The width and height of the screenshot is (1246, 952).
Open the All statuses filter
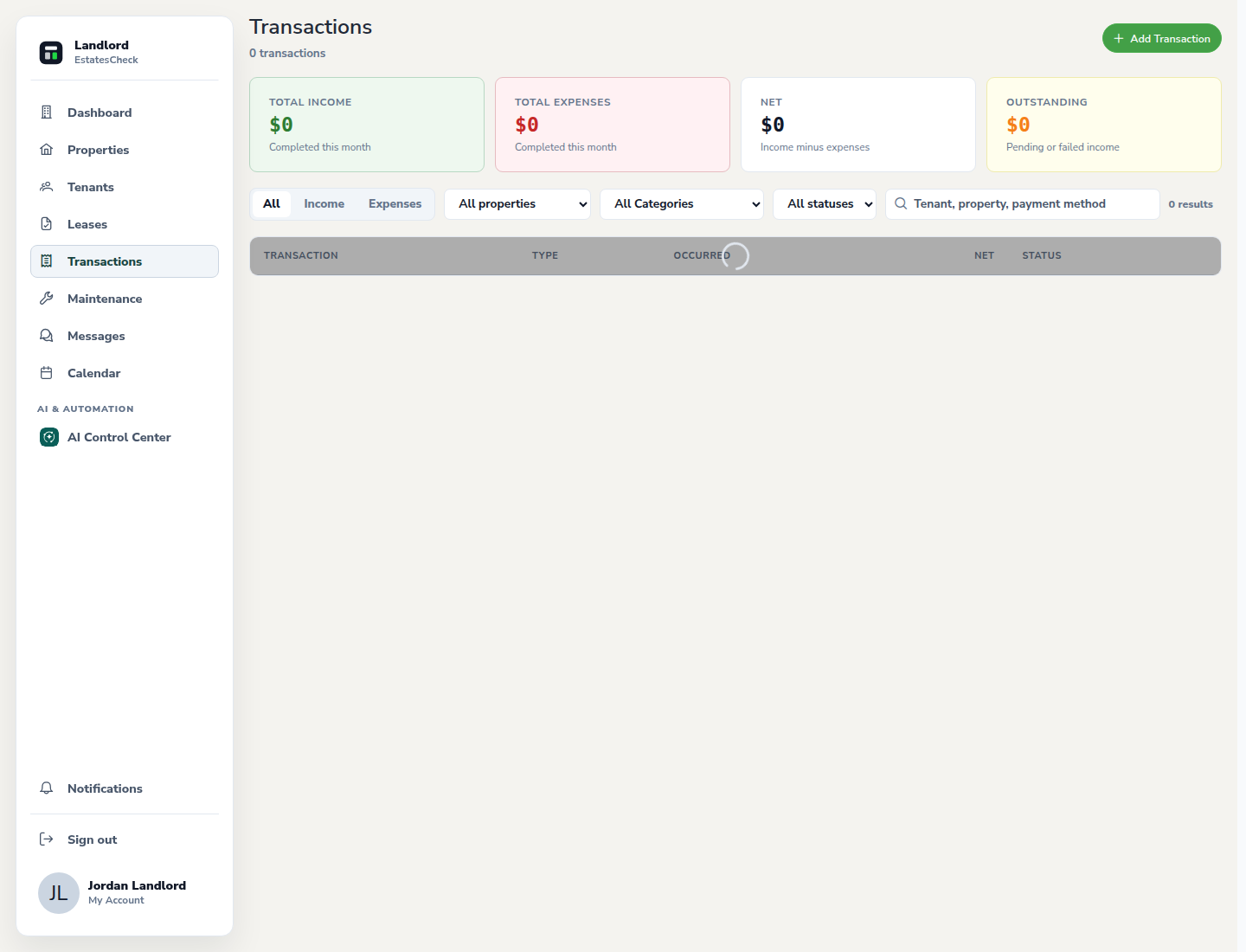(x=825, y=204)
